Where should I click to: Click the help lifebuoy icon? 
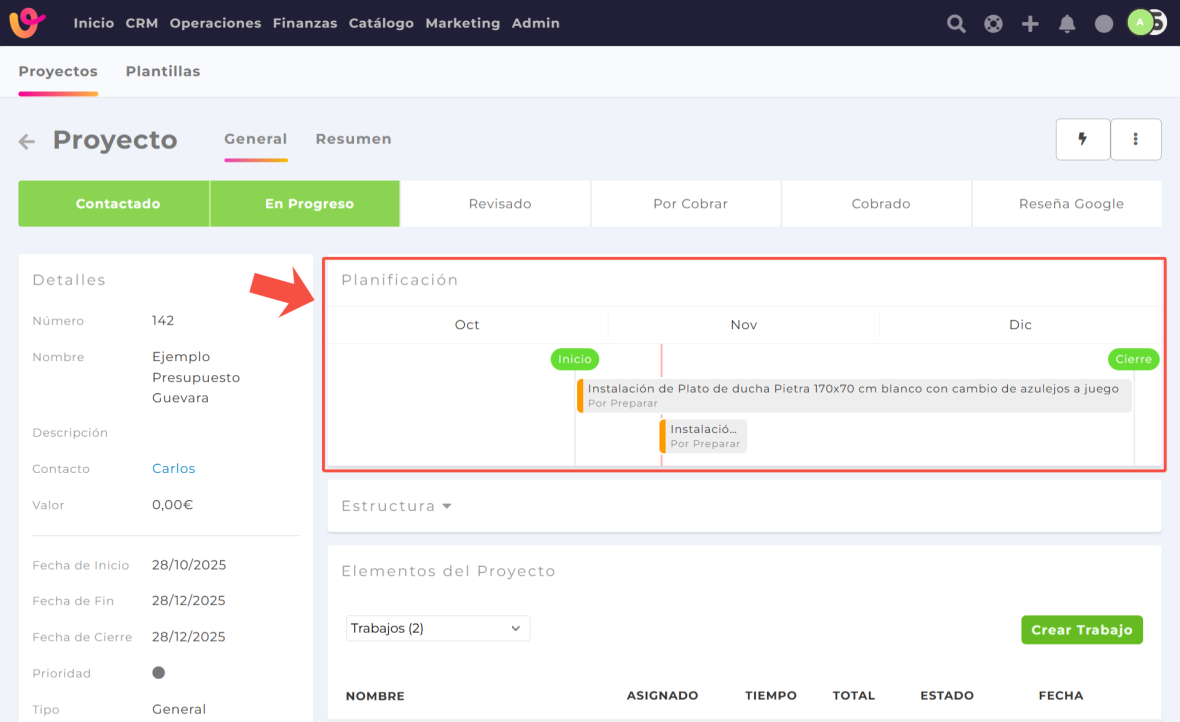[x=993, y=24]
